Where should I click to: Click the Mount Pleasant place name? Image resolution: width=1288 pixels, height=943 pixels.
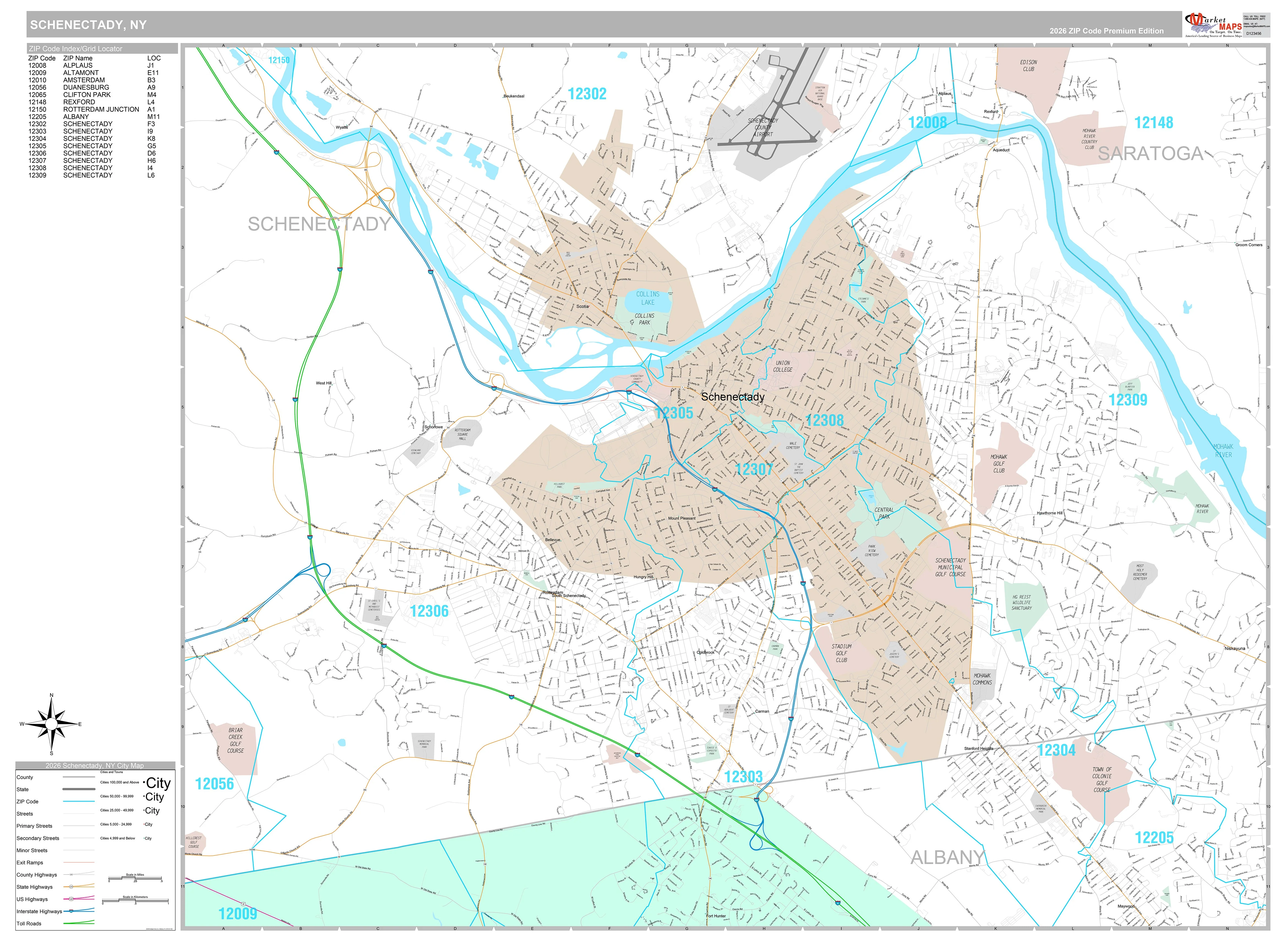pyautogui.click(x=682, y=519)
